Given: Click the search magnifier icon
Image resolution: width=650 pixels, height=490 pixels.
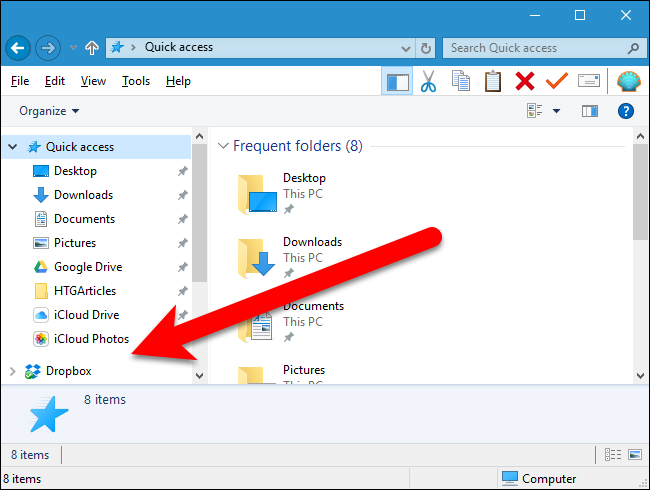Looking at the screenshot, I should (x=633, y=49).
